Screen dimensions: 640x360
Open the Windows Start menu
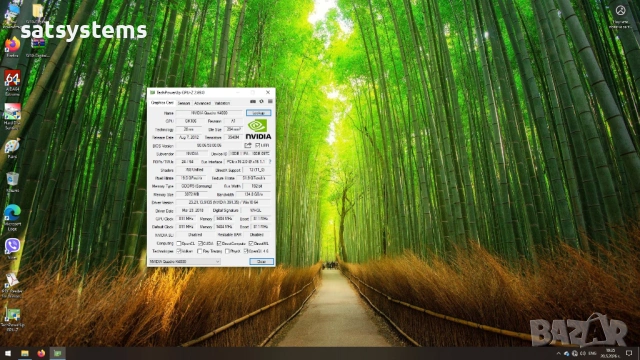pyautogui.click(x=8, y=353)
